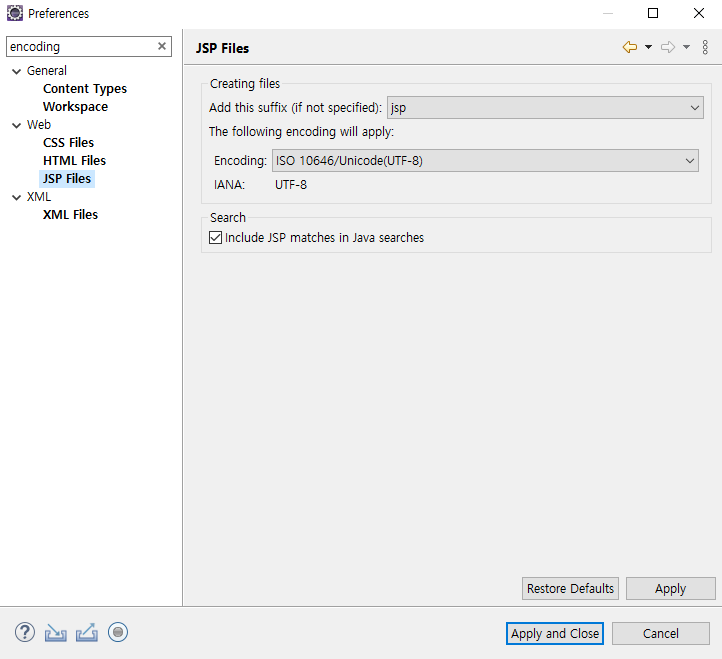Viewport: 722px width, 659px height.
Task: Open CSS Files preference page
Action: [69, 143]
